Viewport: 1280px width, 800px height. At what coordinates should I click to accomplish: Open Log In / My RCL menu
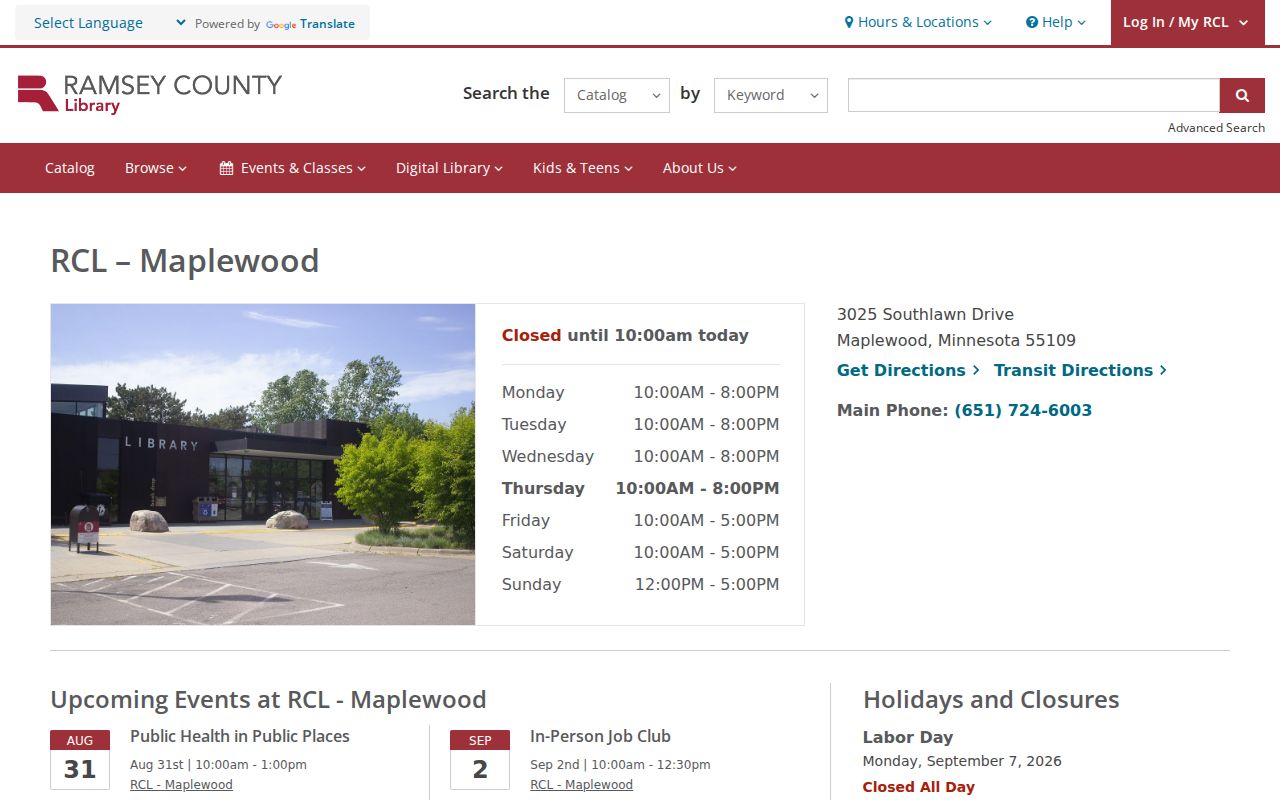pyautogui.click(x=1187, y=22)
